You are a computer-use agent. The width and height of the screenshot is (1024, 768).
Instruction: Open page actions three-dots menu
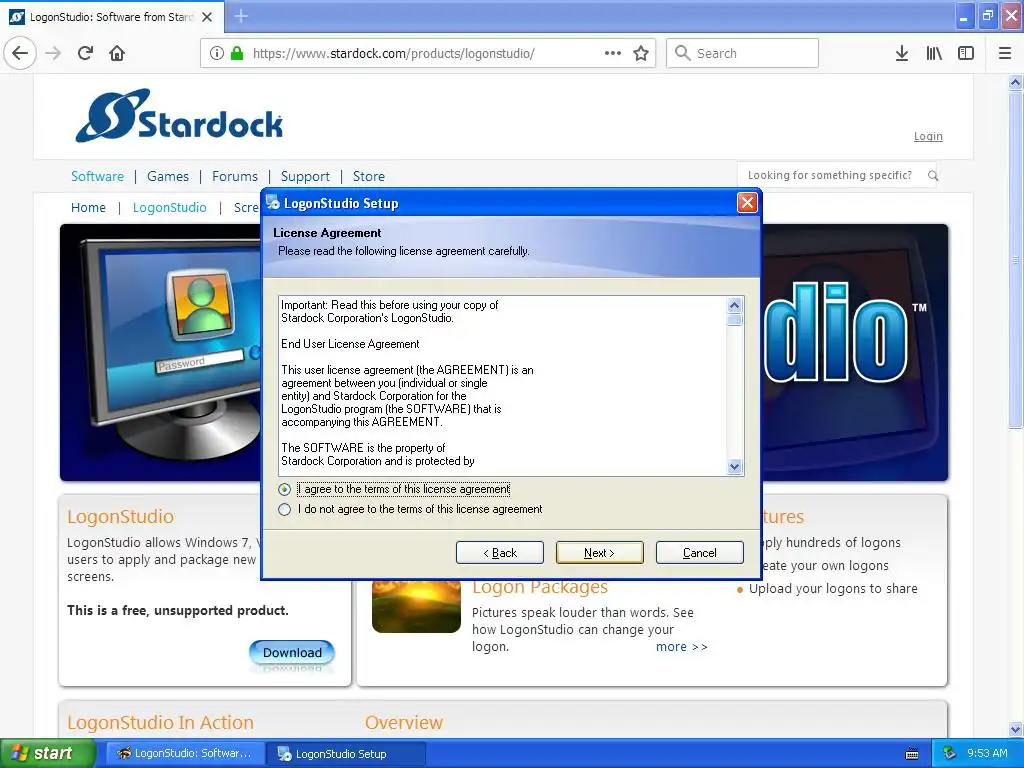point(613,53)
